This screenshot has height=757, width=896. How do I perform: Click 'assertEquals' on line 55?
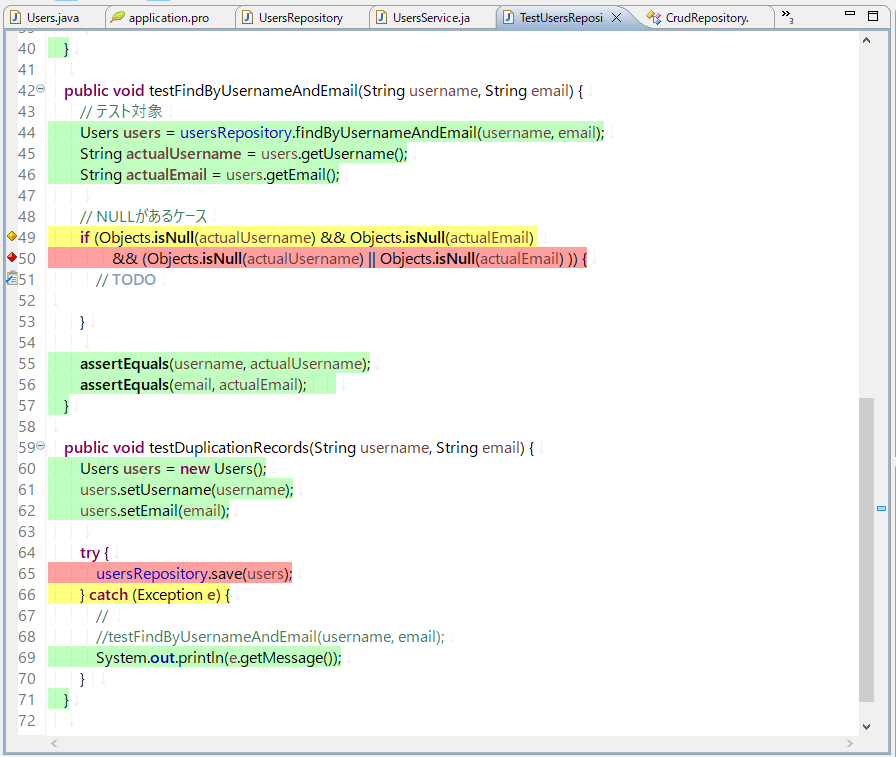coord(124,364)
